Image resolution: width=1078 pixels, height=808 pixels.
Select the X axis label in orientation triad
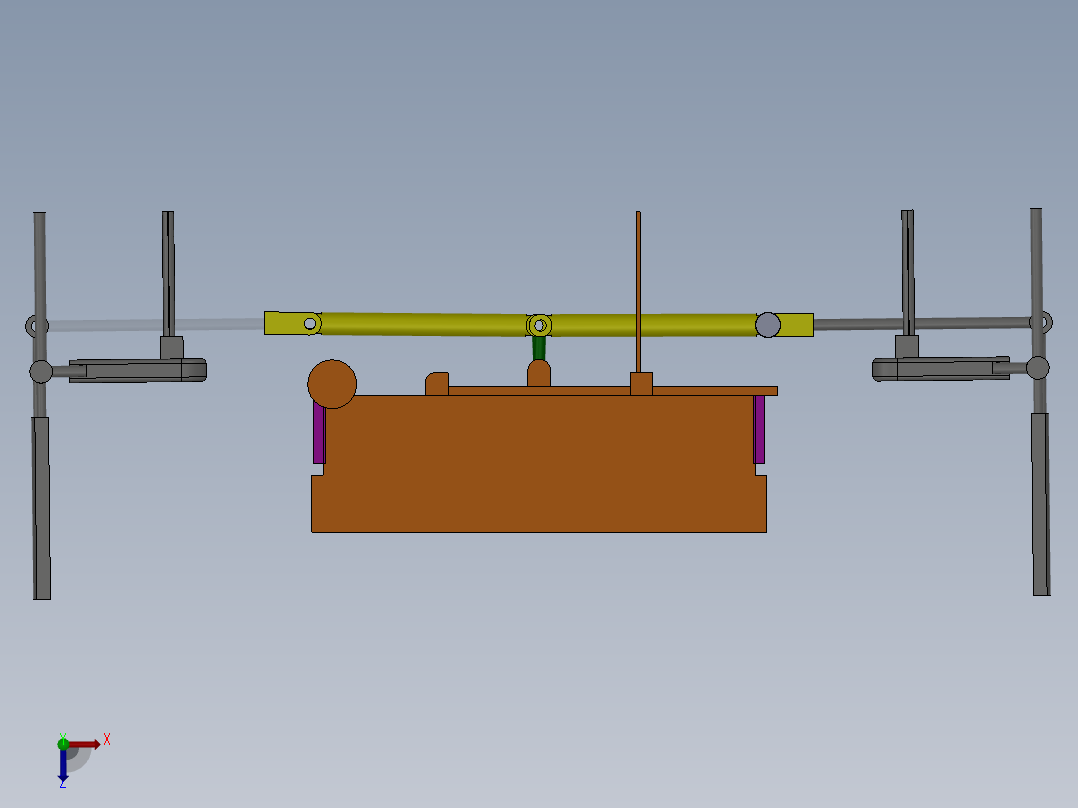coord(107,738)
